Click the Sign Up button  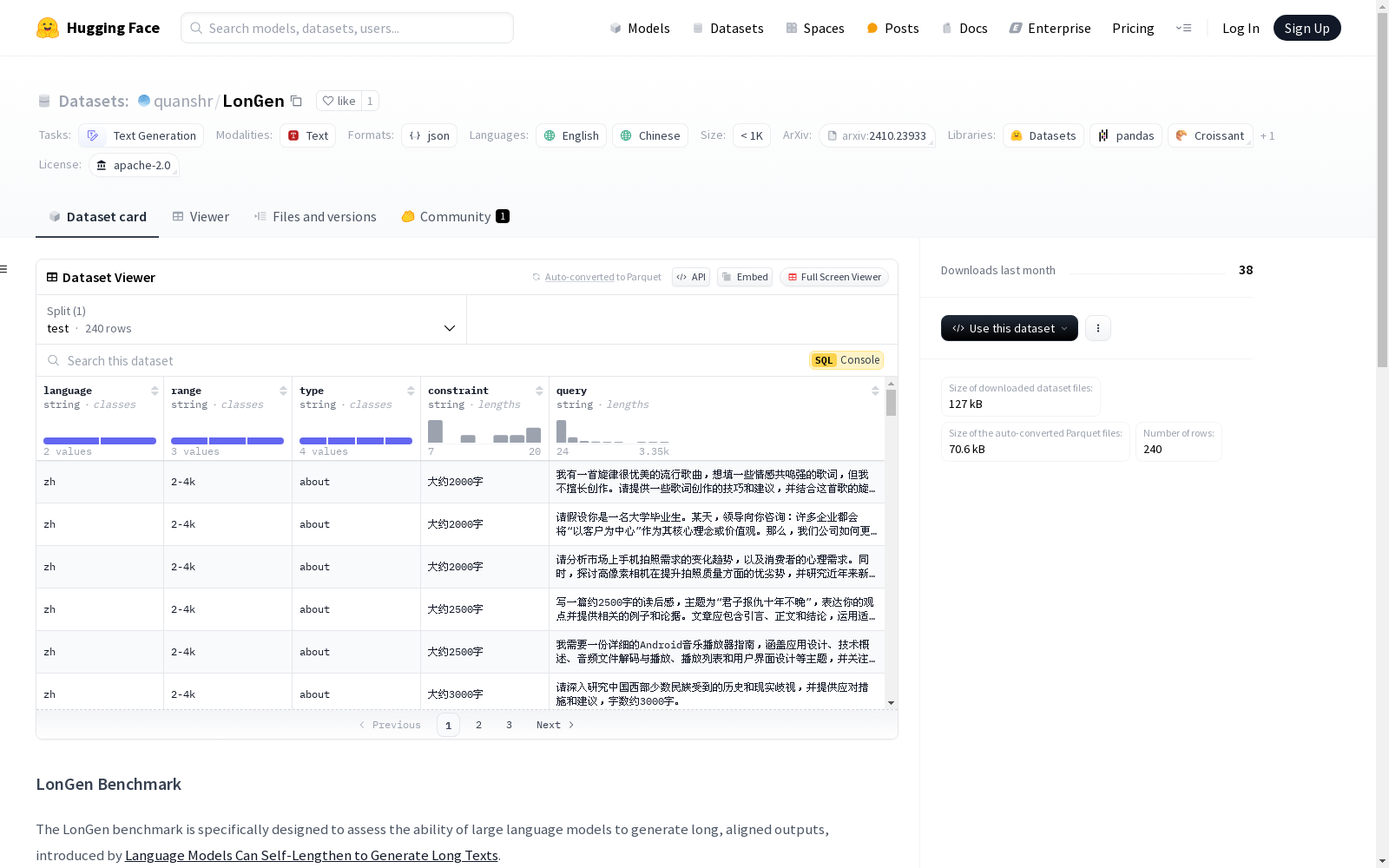pyautogui.click(x=1307, y=28)
